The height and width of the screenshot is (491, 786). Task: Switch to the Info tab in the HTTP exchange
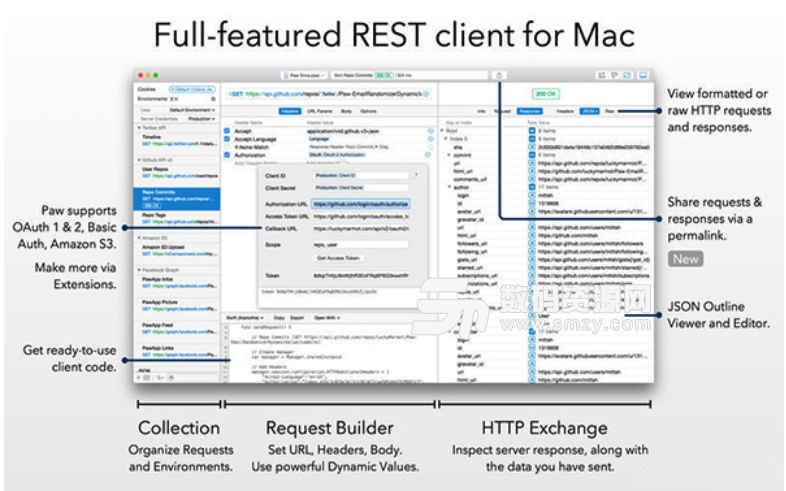click(481, 111)
